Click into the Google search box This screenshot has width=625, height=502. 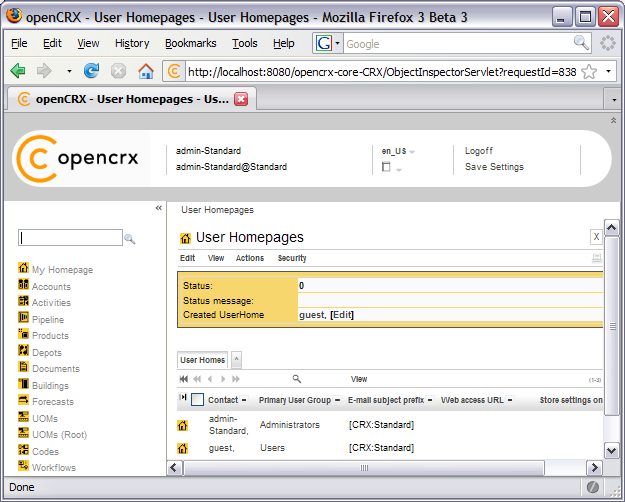tap(458, 43)
